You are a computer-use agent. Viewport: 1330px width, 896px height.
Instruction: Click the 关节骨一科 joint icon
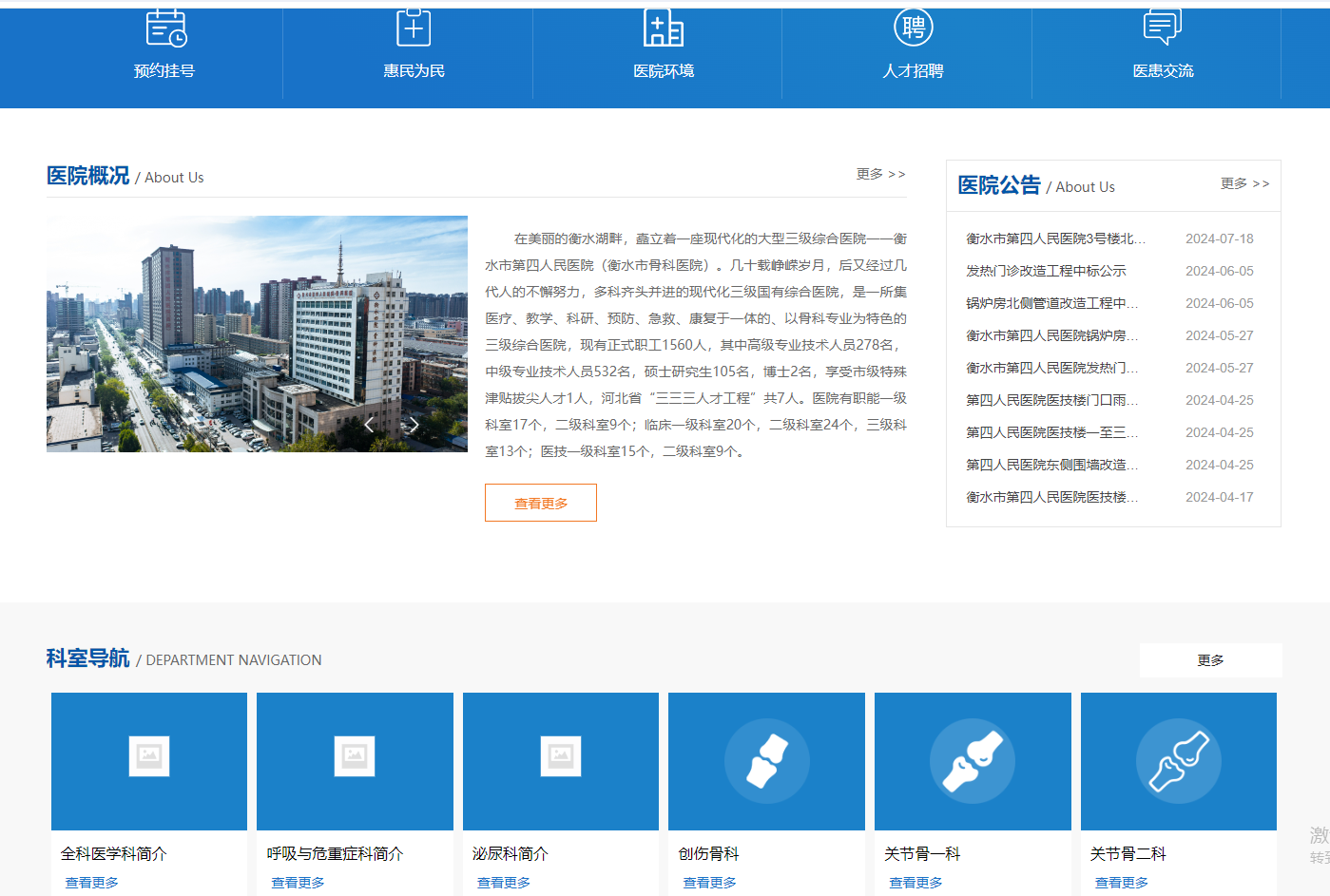973,761
